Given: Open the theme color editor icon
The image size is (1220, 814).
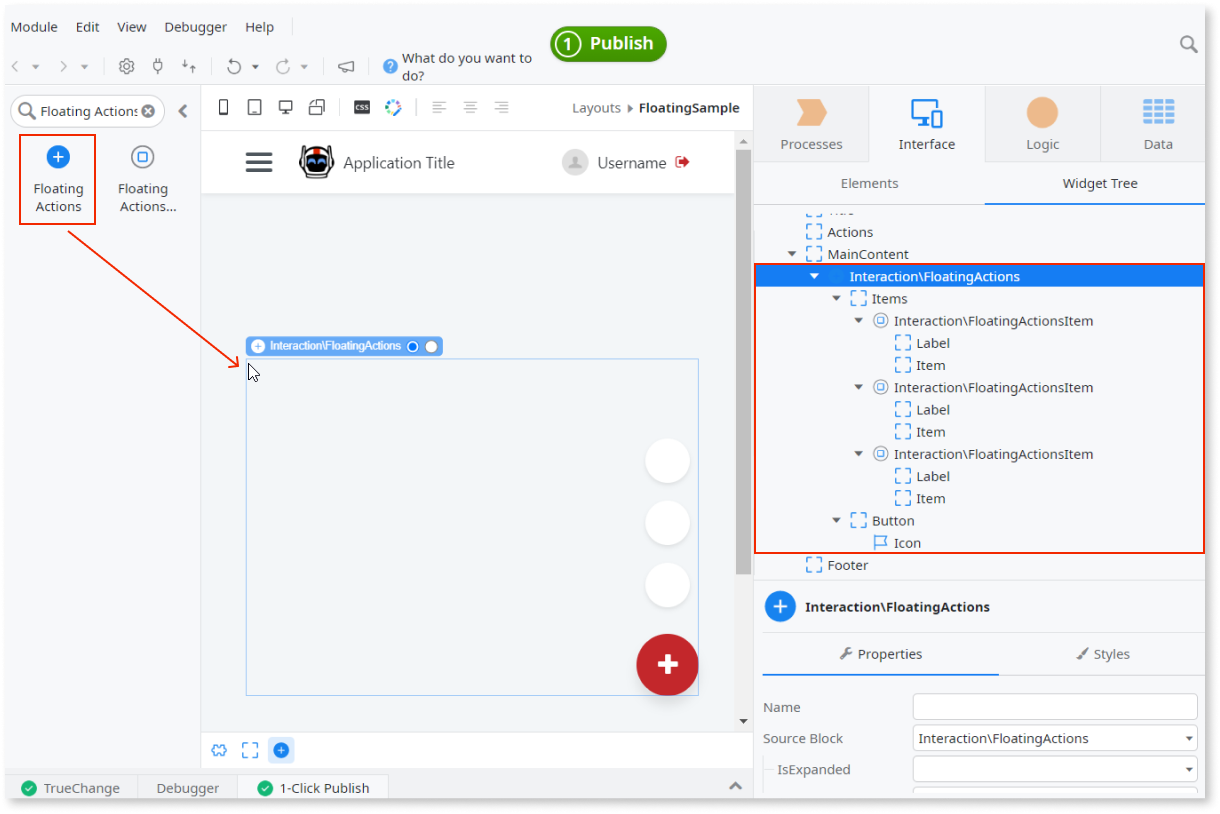Looking at the screenshot, I should (x=393, y=105).
